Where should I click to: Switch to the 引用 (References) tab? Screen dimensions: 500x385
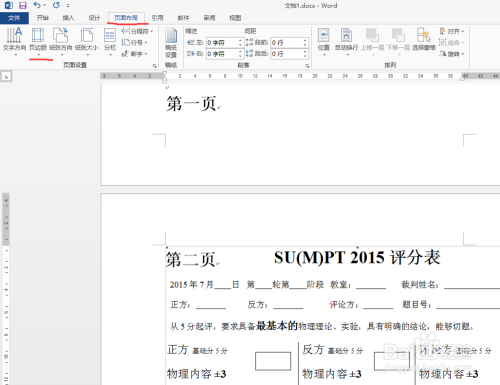click(157, 18)
